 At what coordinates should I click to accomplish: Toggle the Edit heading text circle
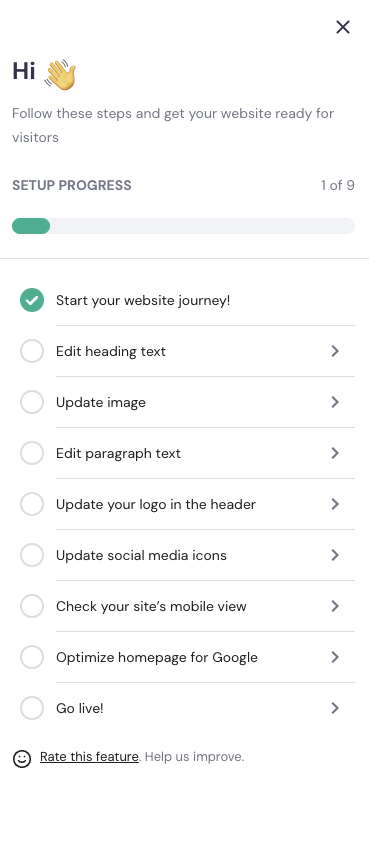point(32,351)
